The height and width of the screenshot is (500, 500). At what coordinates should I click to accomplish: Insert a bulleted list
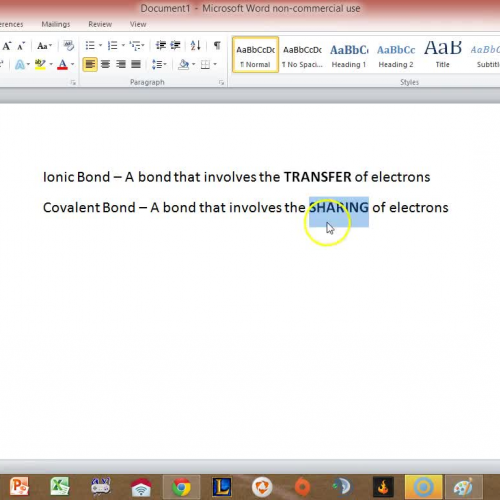90,45
